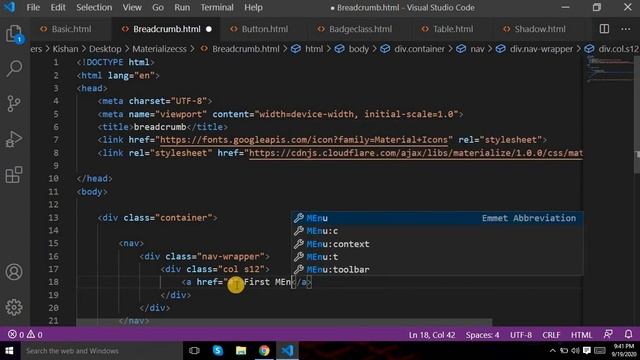Click the horizontal editor scrollbar

click(x=284, y=322)
